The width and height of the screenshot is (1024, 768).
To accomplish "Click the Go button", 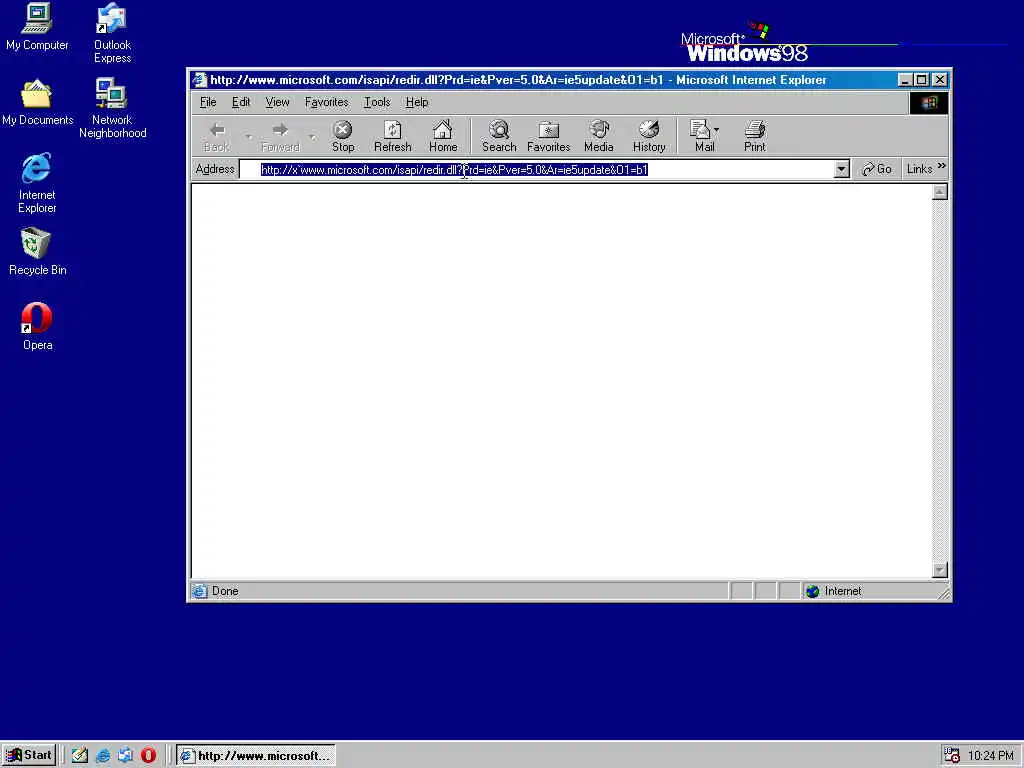I will (x=876, y=169).
